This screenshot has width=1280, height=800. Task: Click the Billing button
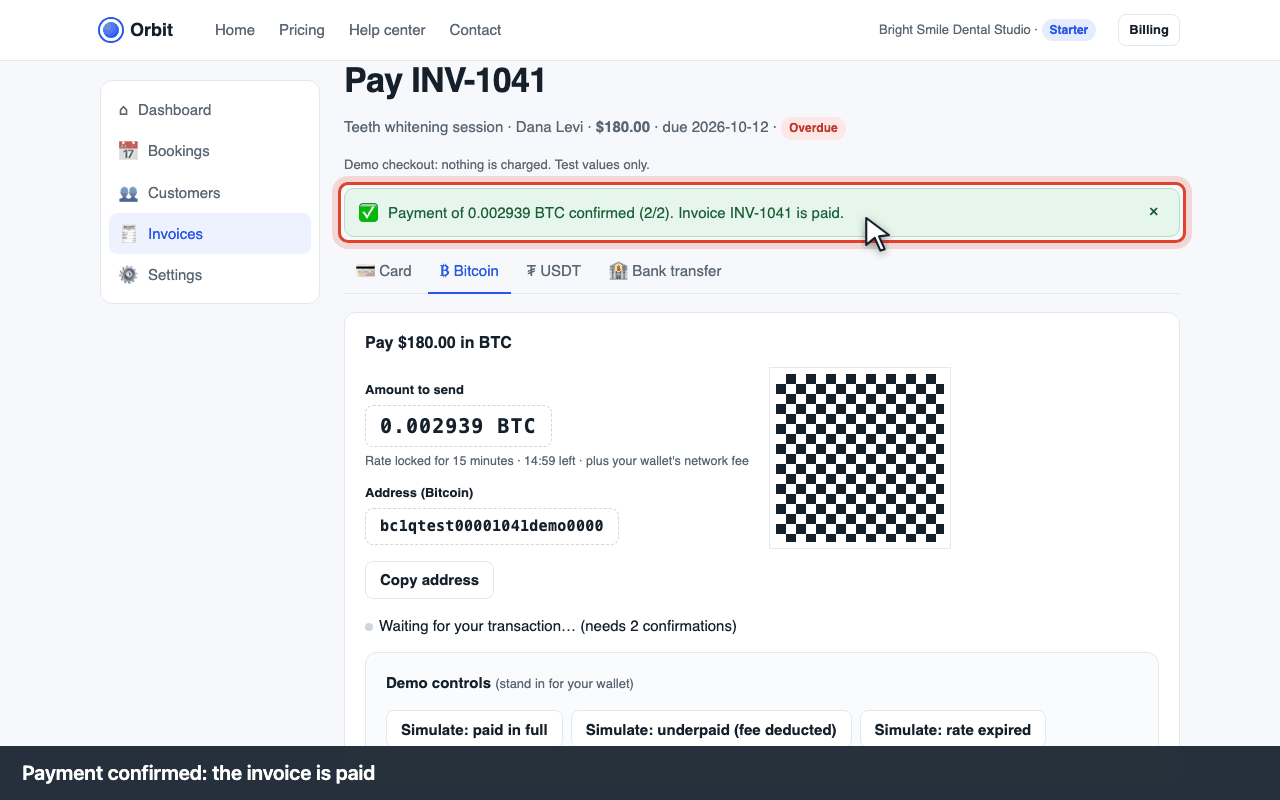click(1149, 30)
